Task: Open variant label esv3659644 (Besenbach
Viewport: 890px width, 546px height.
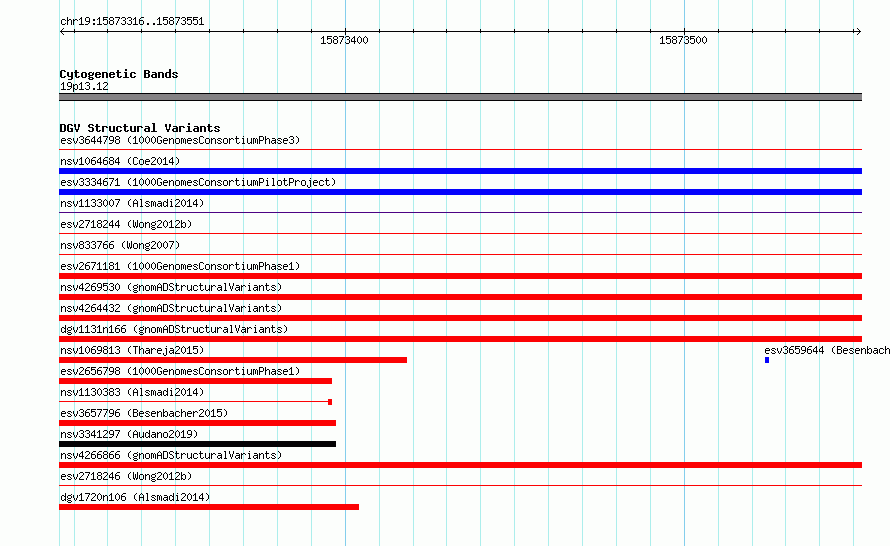Action: point(827,350)
